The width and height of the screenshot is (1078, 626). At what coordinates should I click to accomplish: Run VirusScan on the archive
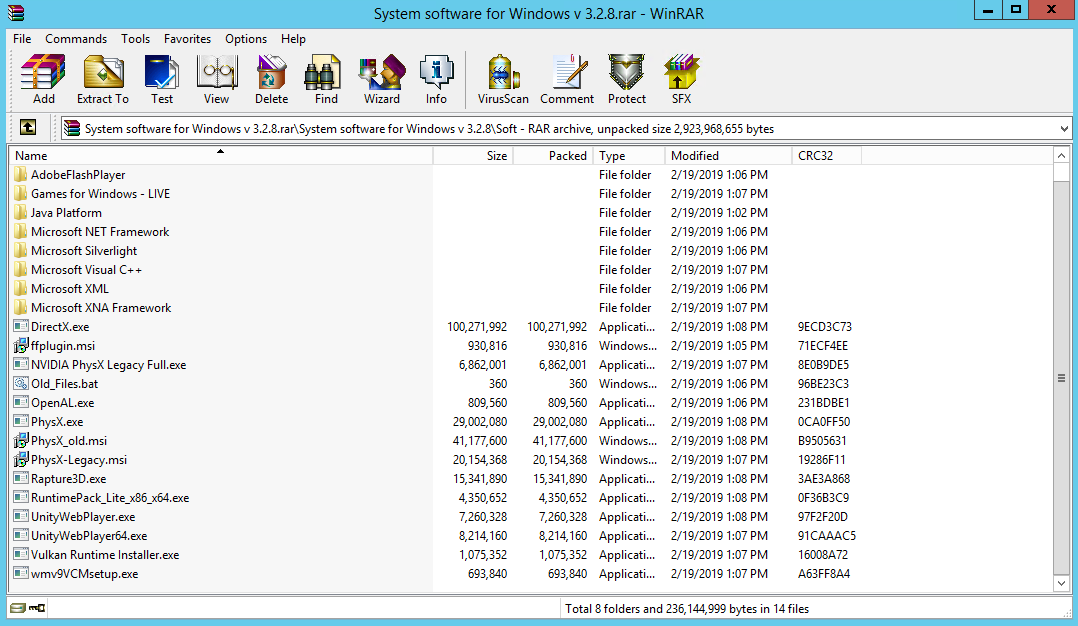(x=503, y=79)
